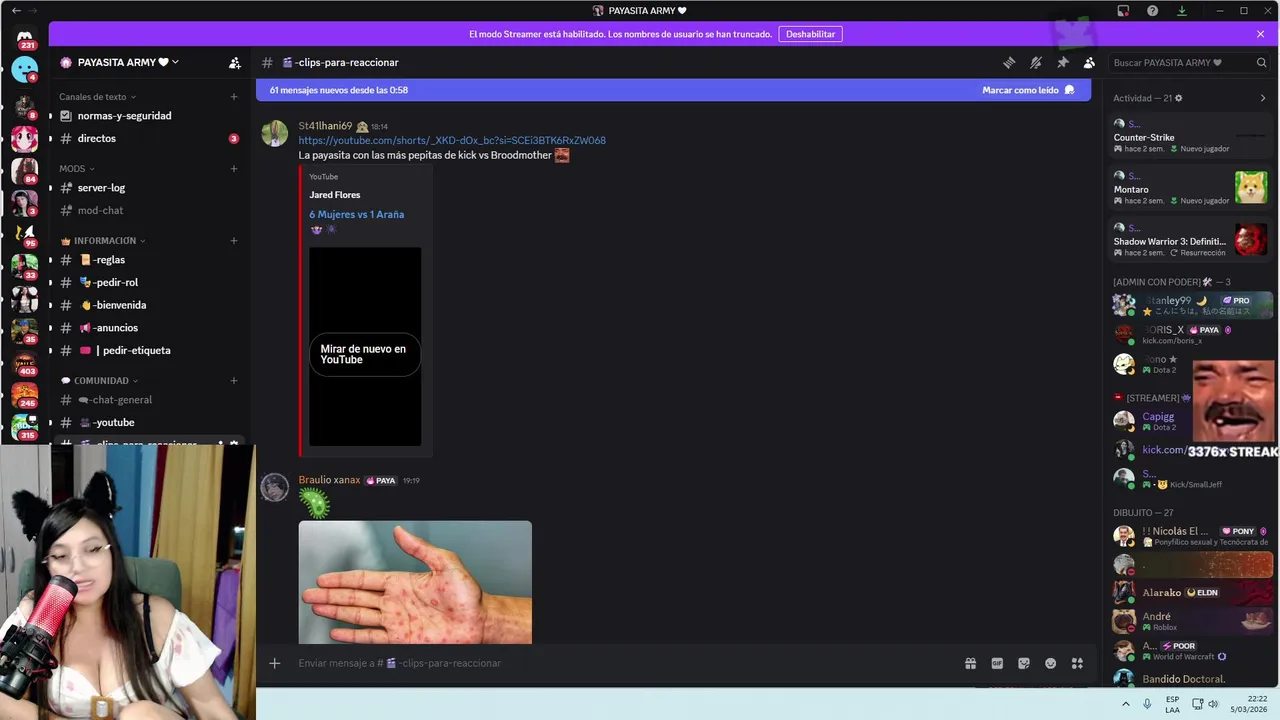
Task: Open Windows volume speaker icon
Action: [1213, 704]
